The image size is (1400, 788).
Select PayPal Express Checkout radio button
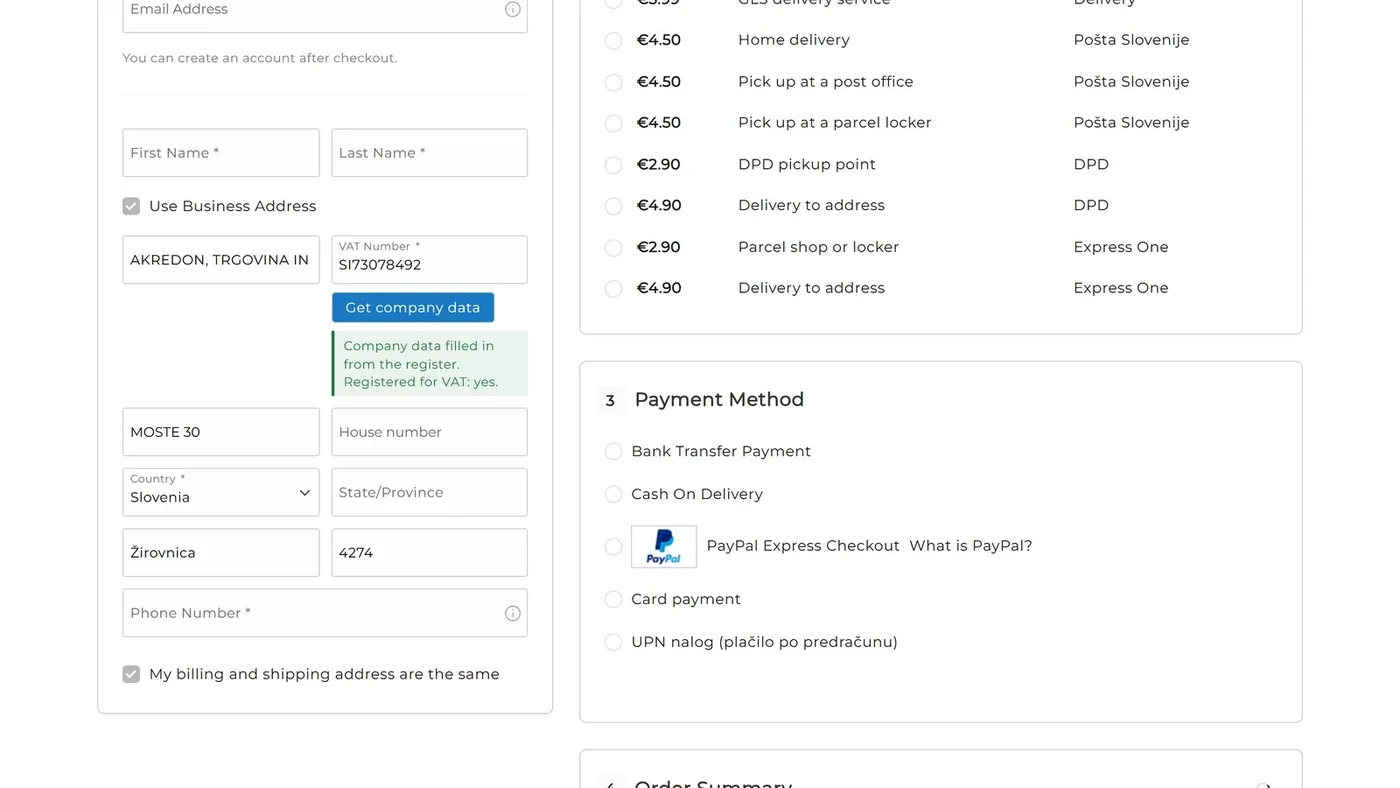coord(614,547)
